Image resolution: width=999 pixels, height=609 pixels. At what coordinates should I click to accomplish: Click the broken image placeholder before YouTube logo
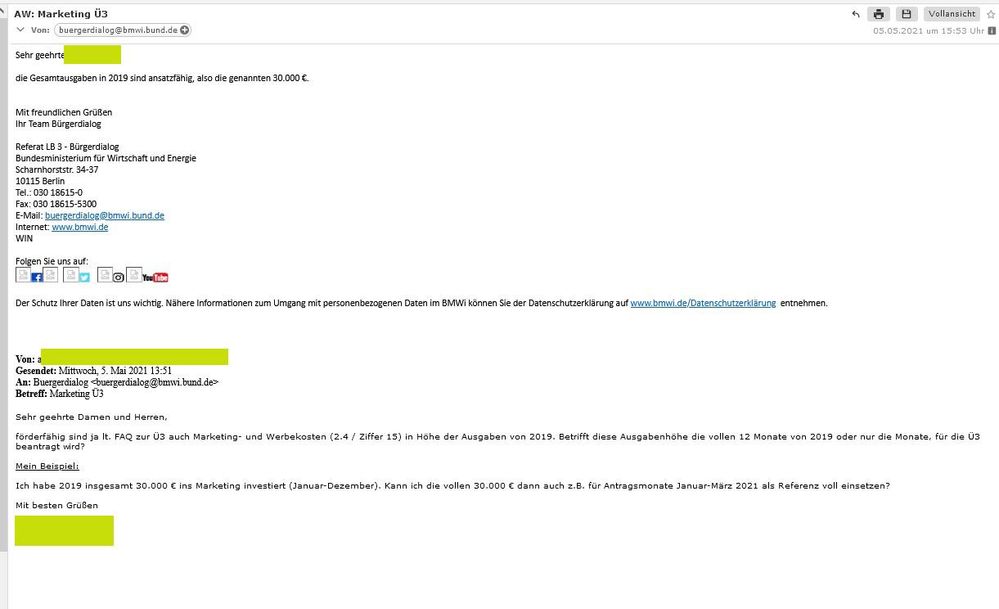(x=134, y=275)
